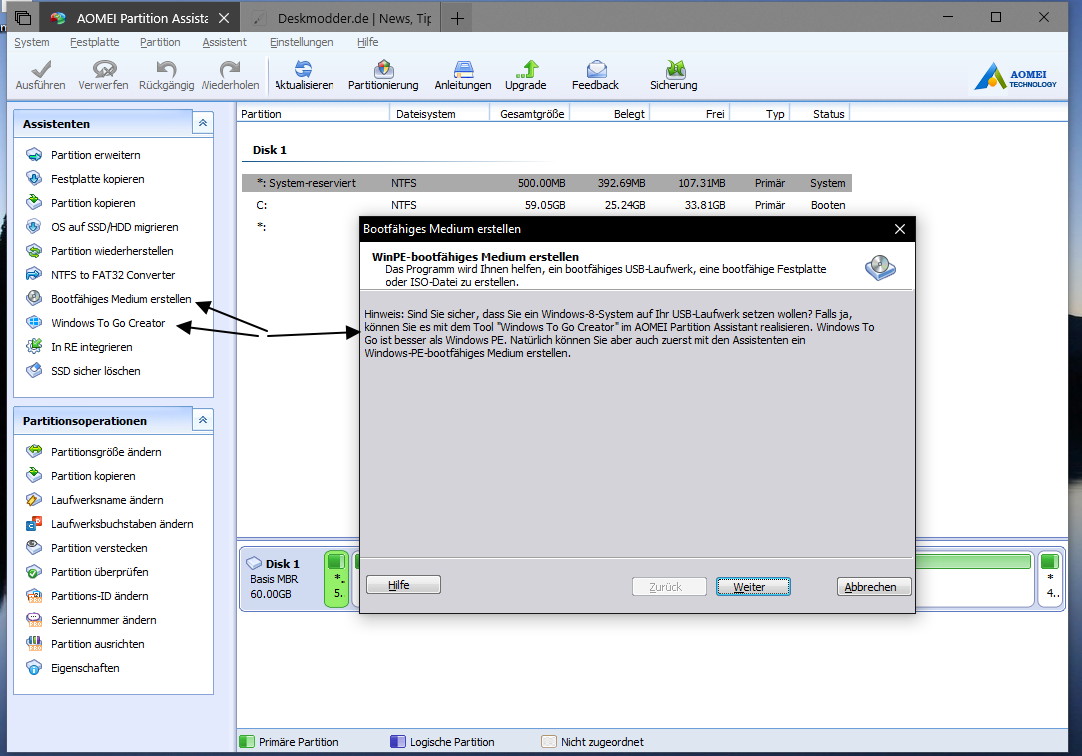Image resolution: width=1082 pixels, height=756 pixels.
Task: Open Seriennummer ändern
Action: [x=104, y=620]
